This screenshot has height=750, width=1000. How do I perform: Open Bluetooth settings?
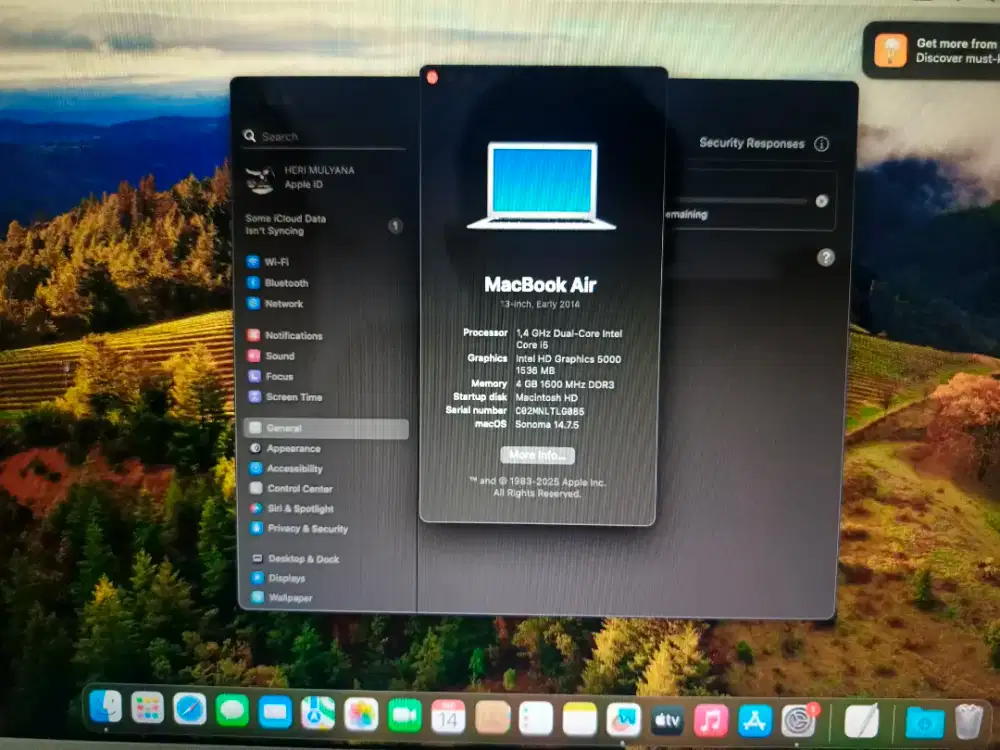point(287,283)
